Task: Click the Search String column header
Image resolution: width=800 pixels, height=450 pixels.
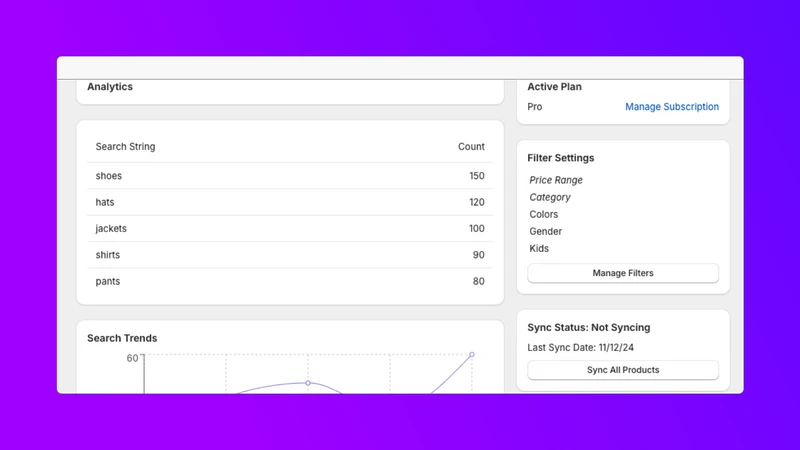Action: point(126,146)
